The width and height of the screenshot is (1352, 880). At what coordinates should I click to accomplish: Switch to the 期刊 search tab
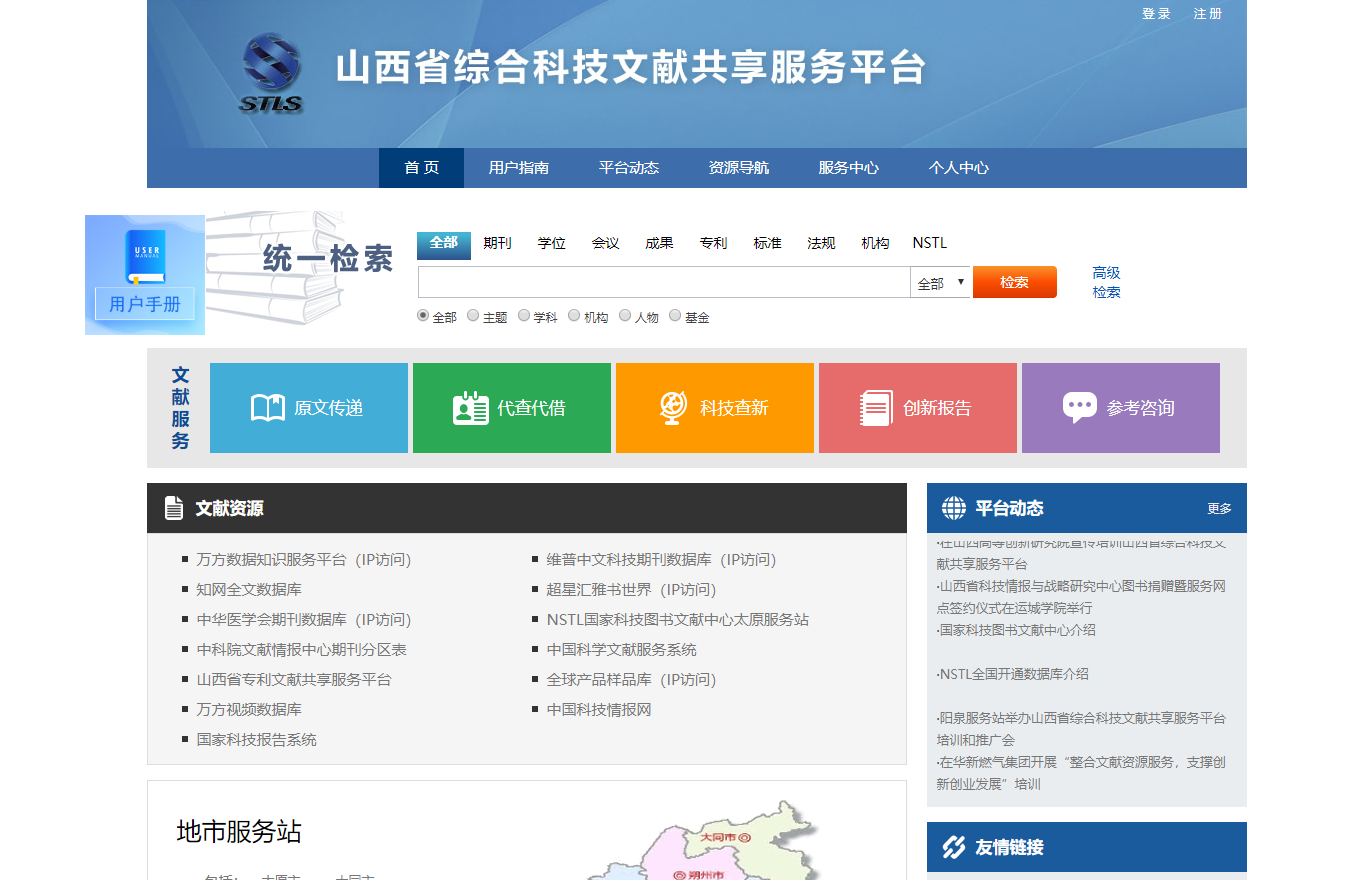pyautogui.click(x=498, y=243)
